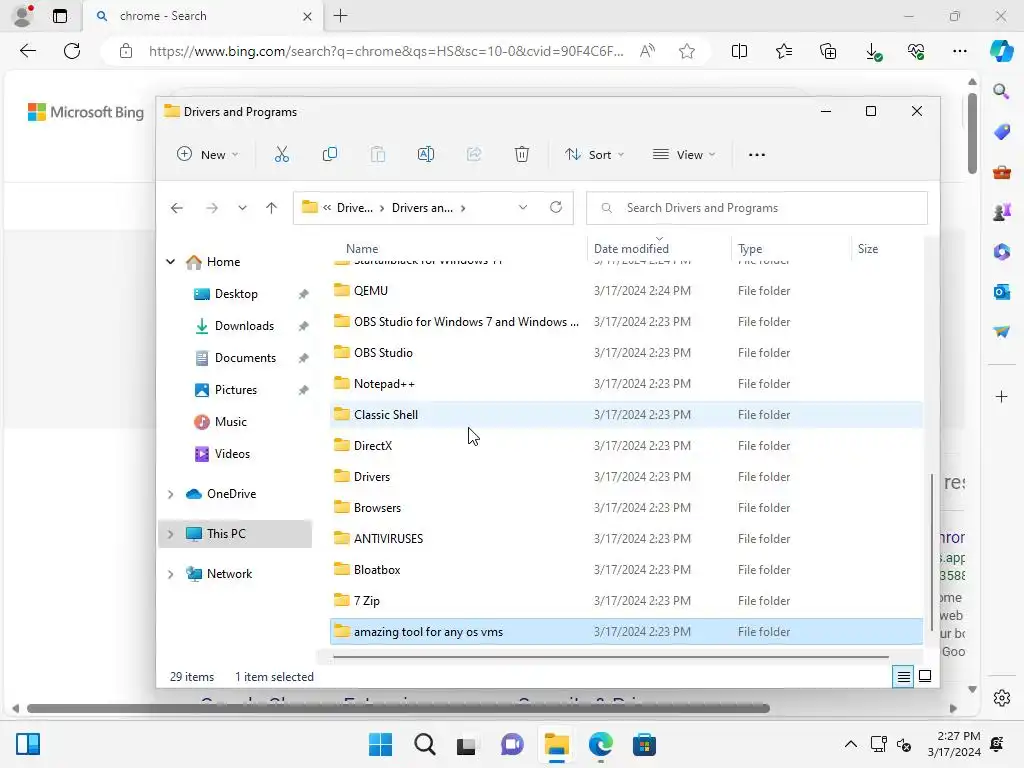The height and width of the screenshot is (768, 1024).
Task: Click the Share icon in Explorer toolbar
Action: click(x=474, y=155)
